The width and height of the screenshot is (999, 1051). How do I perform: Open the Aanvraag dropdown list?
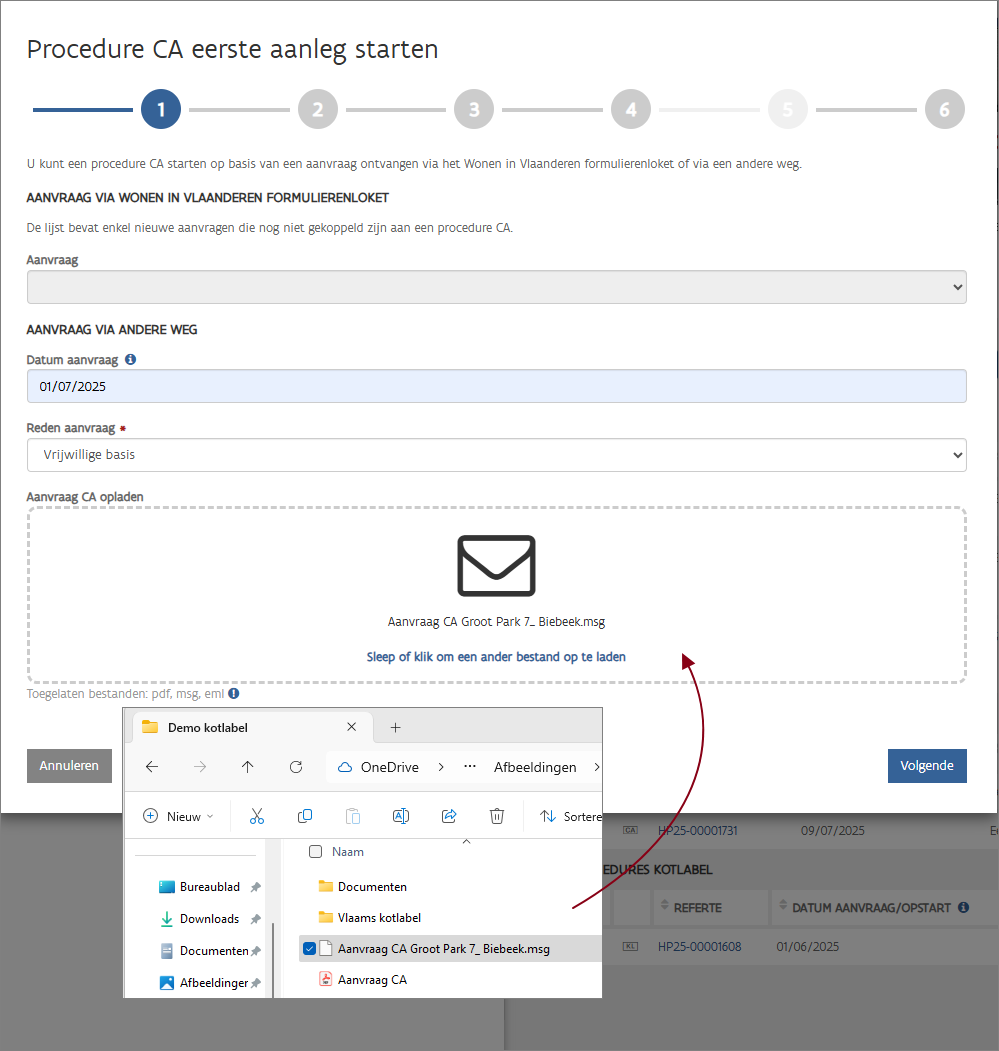(496, 288)
